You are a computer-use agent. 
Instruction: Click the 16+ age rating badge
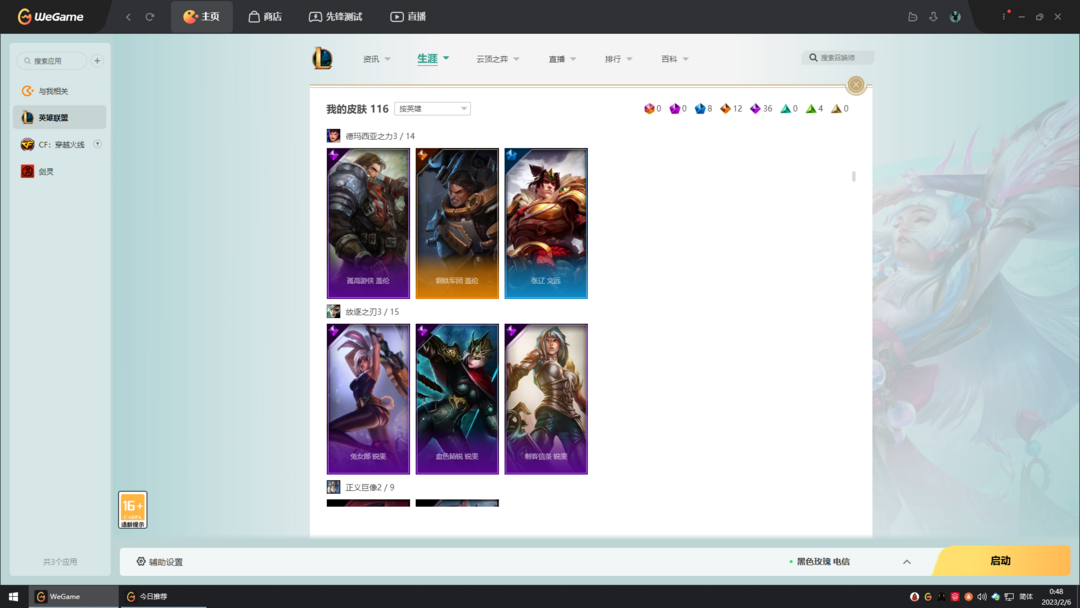132,510
